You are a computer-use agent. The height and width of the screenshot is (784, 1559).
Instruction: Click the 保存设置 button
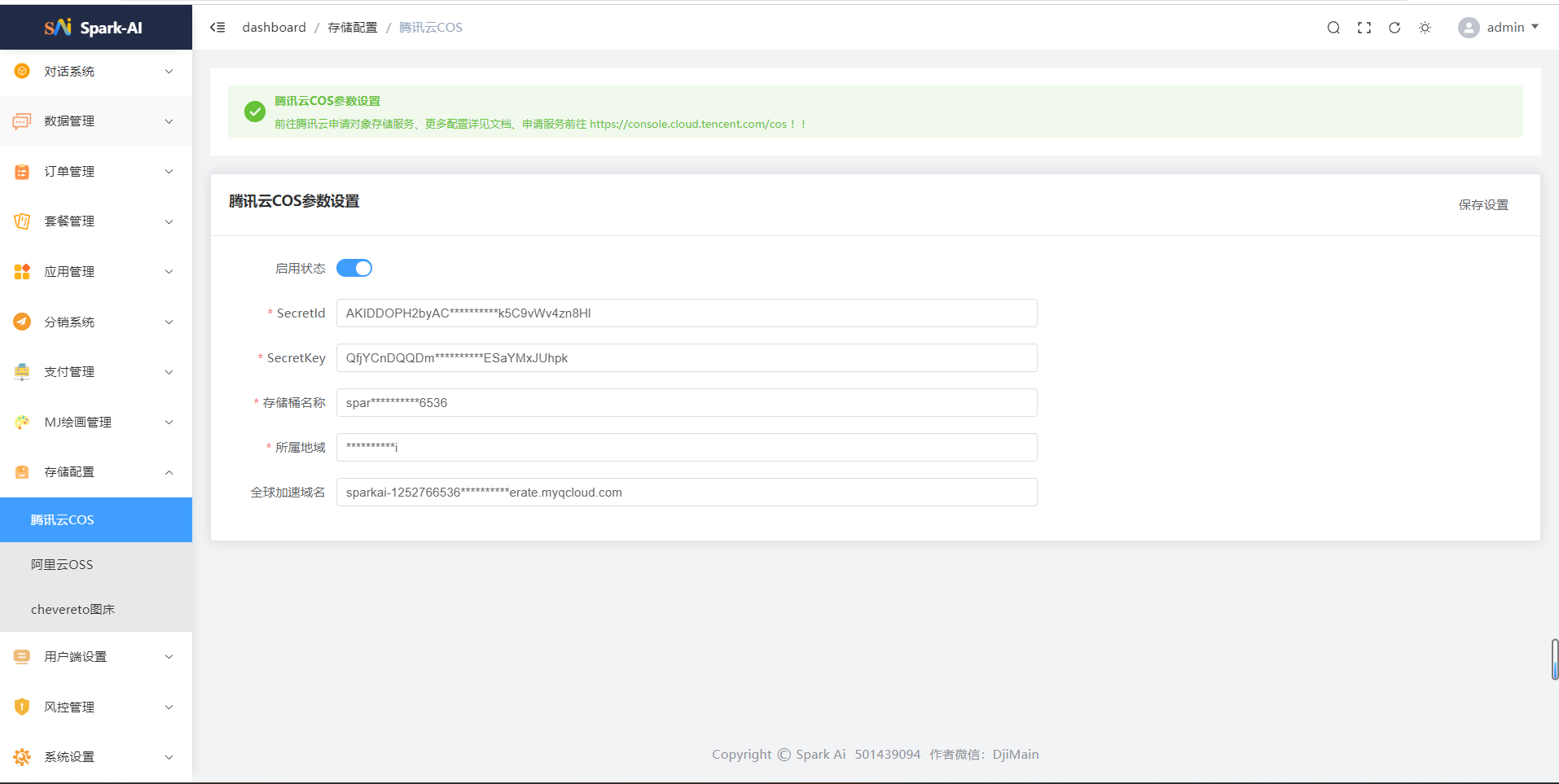click(x=1483, y=205)
